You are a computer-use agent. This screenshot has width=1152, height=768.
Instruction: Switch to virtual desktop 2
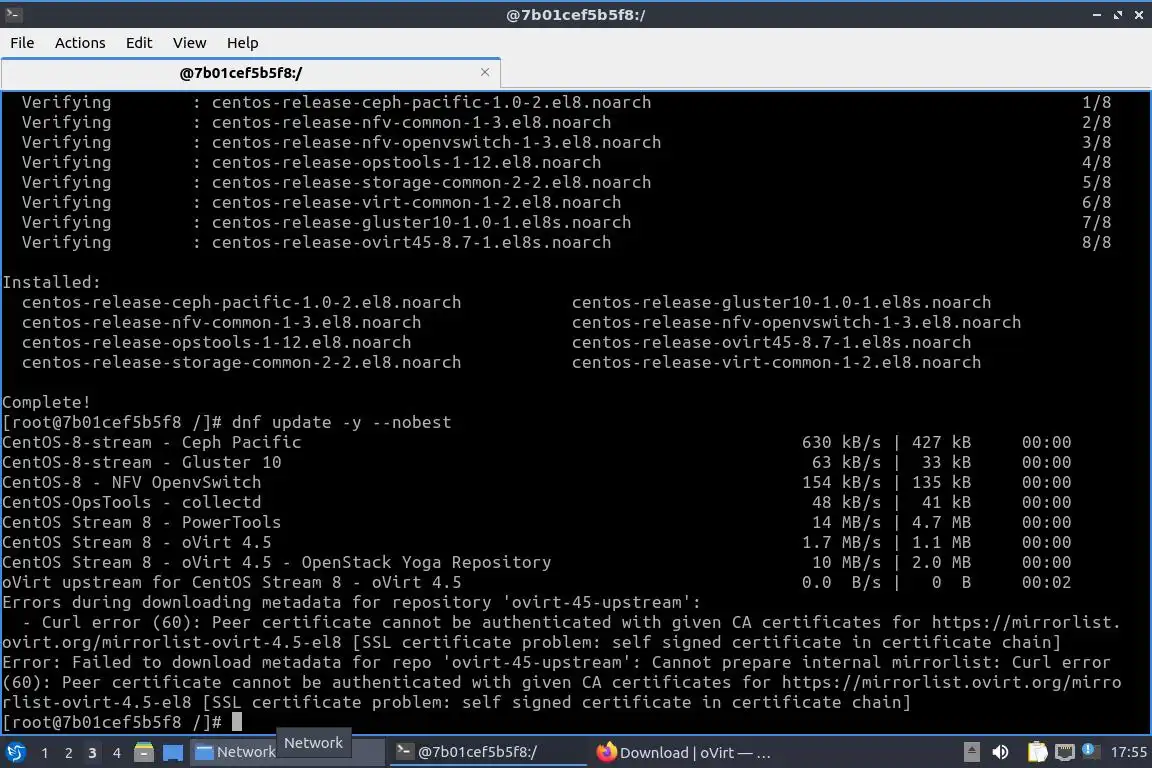(x=68, y=753)
